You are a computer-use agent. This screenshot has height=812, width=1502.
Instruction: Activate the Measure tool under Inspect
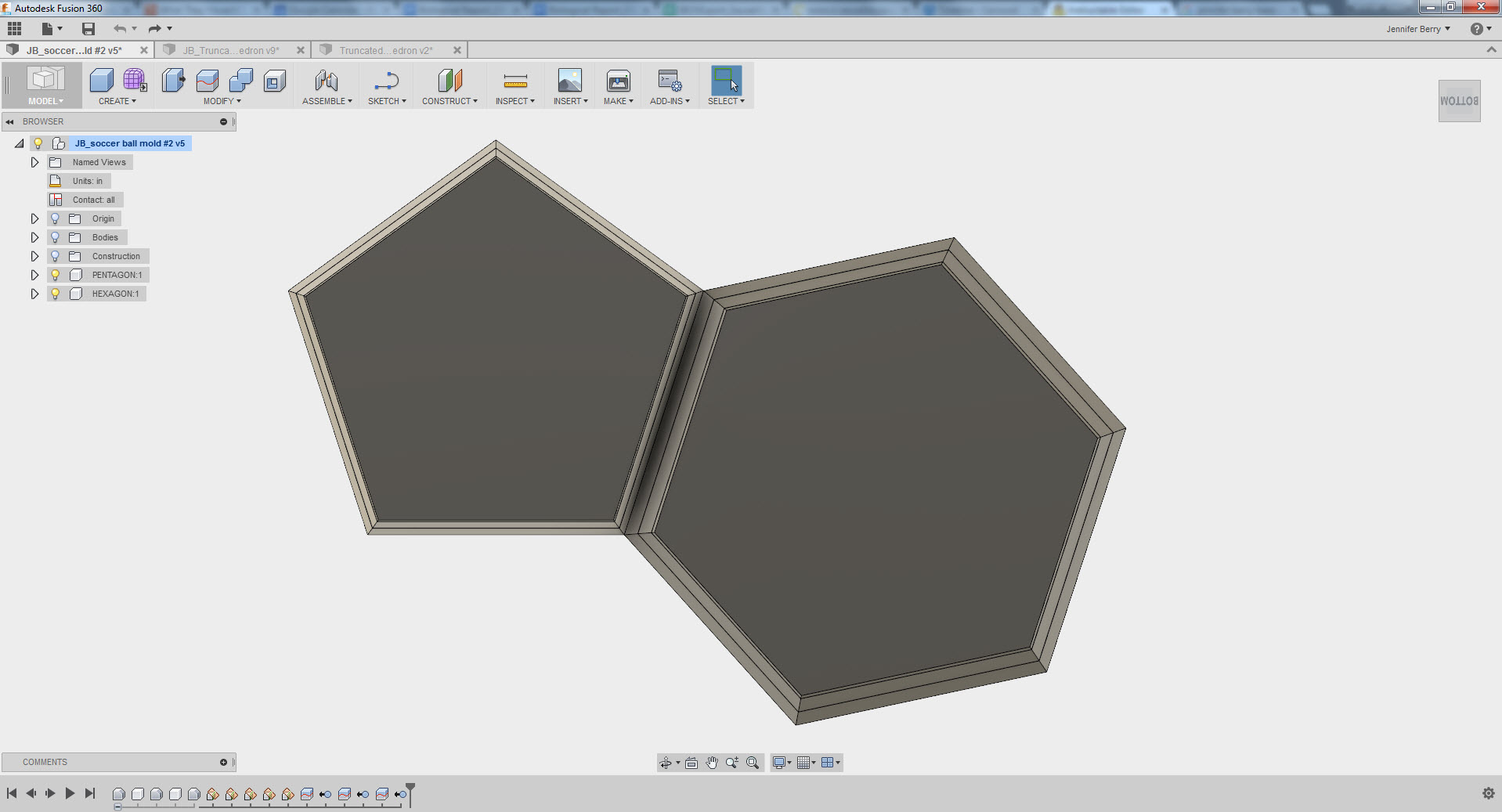(515, 81)
